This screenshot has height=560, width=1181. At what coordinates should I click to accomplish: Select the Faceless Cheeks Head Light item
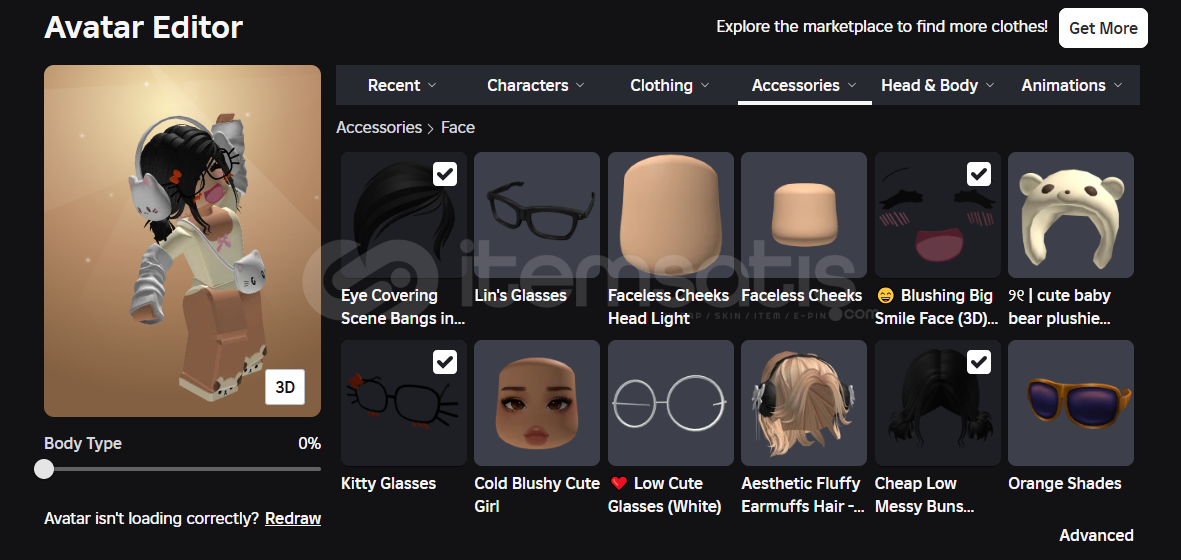670,215
